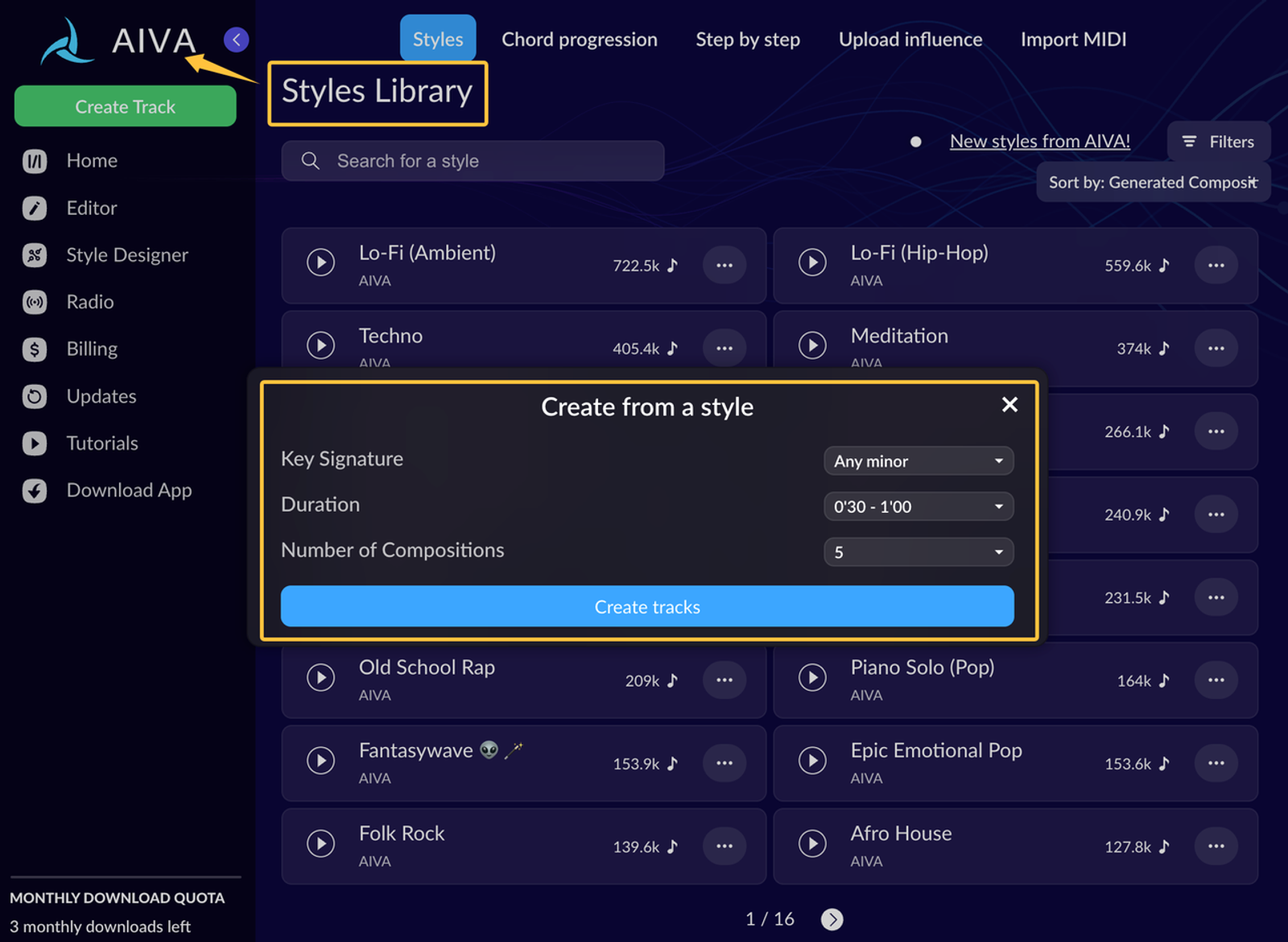Collapse sidebar with the purple arrow button
This screenshot has height=942, width=1288.
236,39
